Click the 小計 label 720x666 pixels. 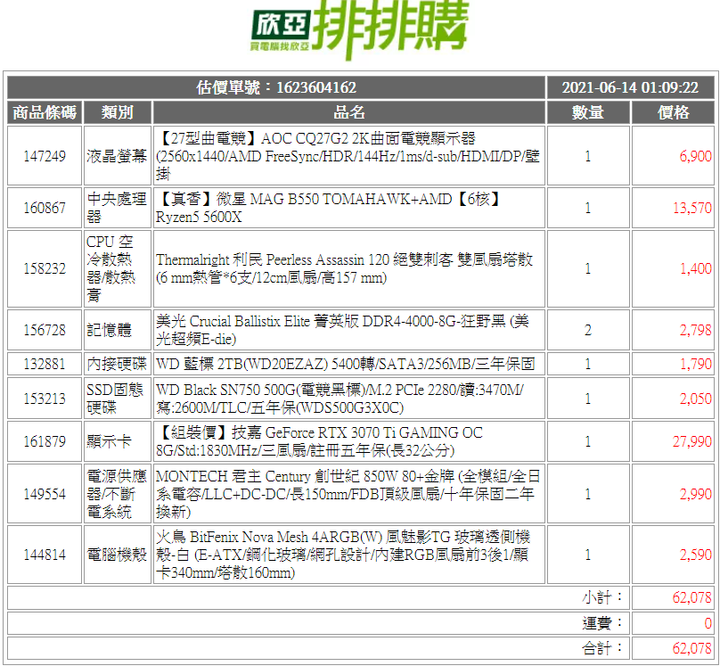pos(602,598)
